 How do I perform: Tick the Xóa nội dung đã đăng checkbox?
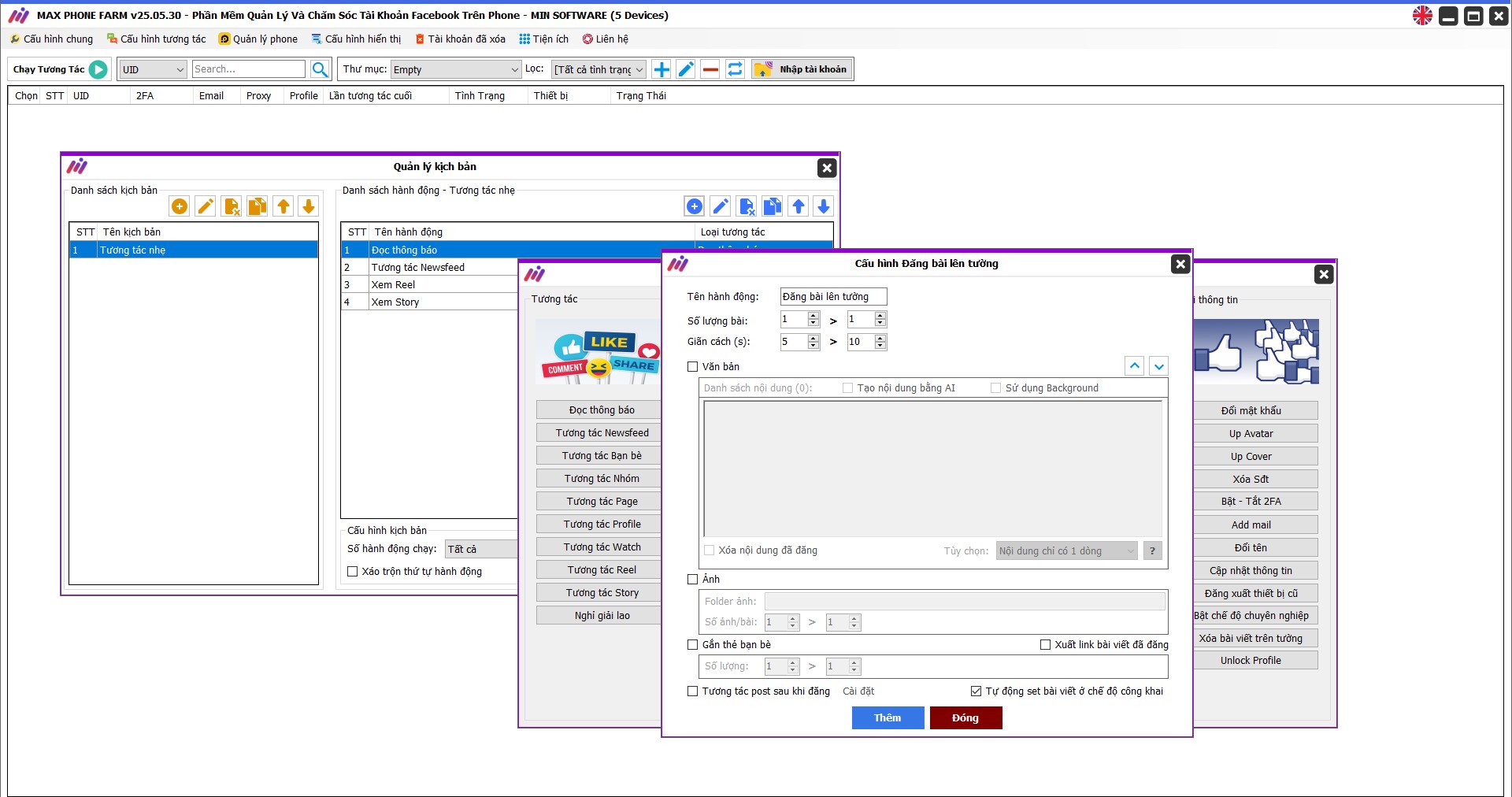(x=709, y=550)
